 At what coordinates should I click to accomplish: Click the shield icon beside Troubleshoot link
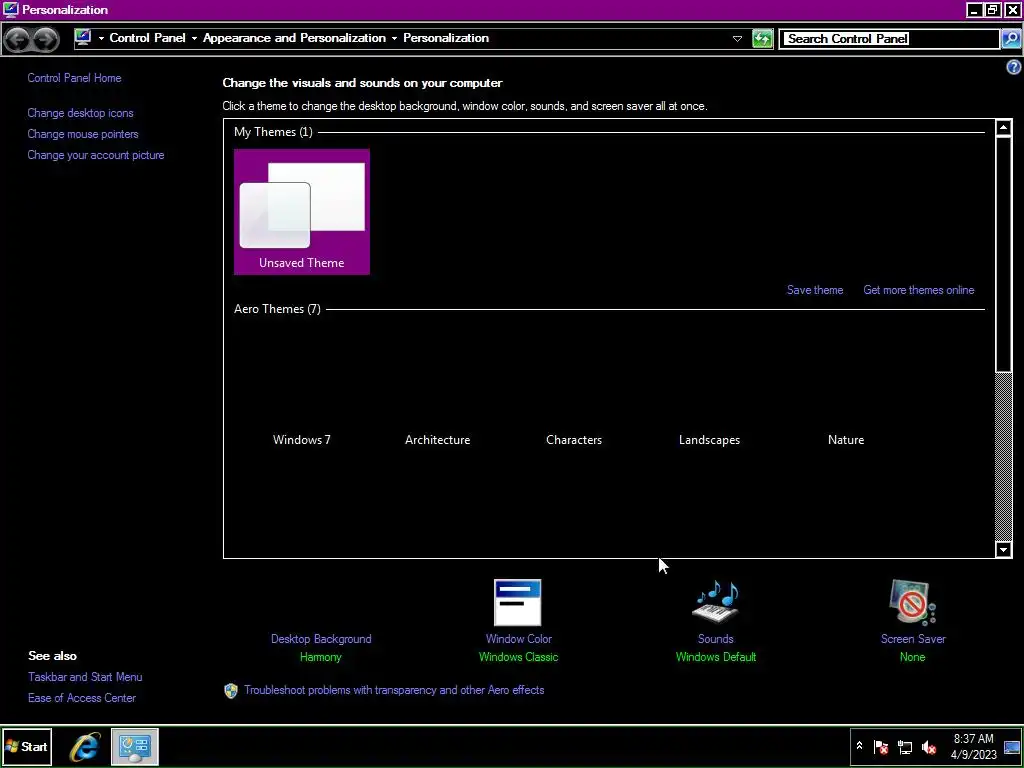click(x=231, y=690)
